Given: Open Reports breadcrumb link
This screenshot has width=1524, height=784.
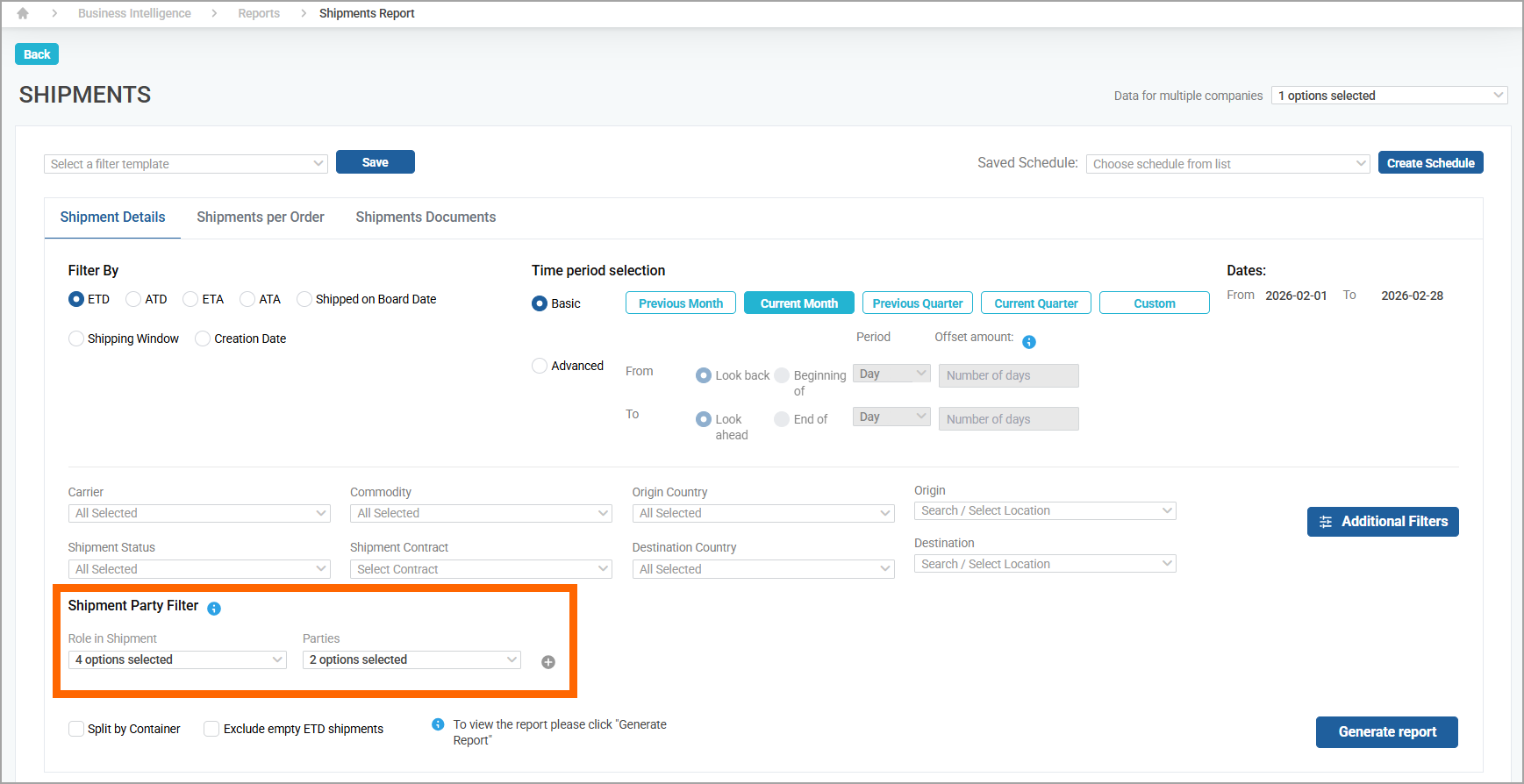Looking at the screenshot, I should pos(259,13).
